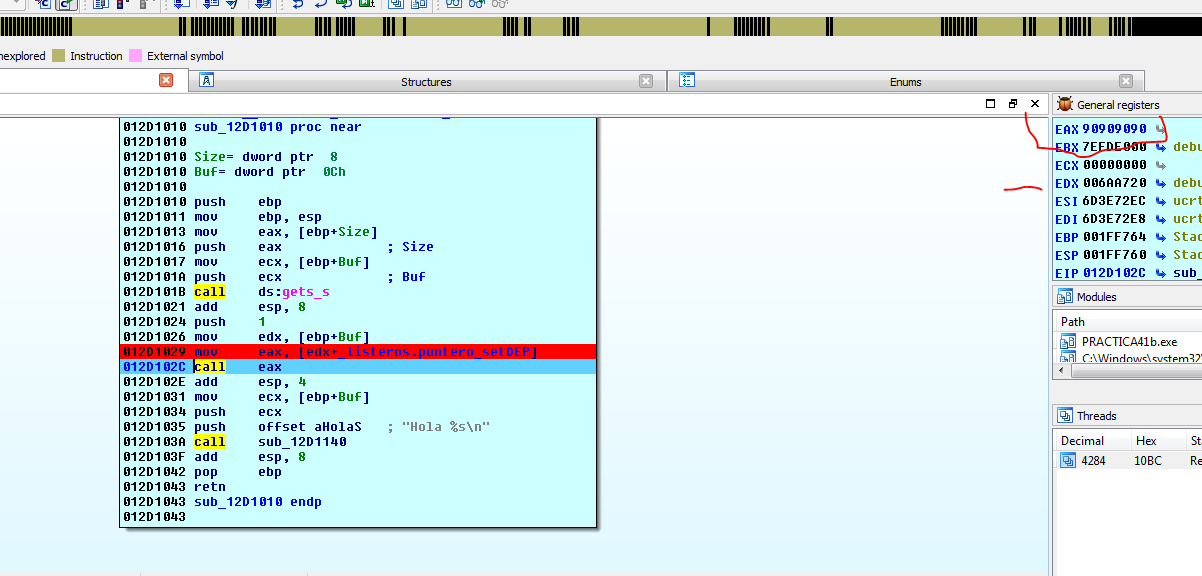Click the Path column header in Modules

[1073, 321]
